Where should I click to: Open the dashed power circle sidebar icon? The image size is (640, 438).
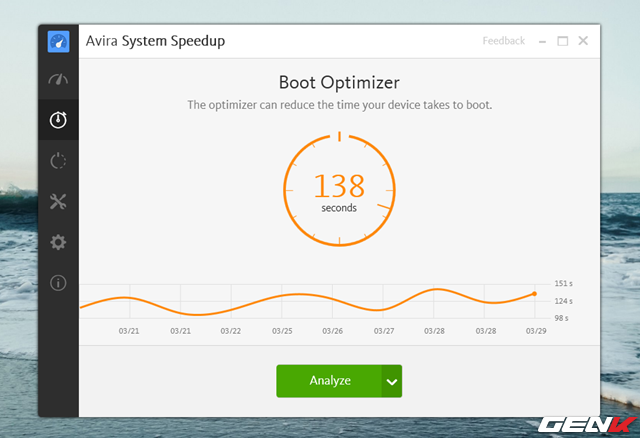coord(58,161)
